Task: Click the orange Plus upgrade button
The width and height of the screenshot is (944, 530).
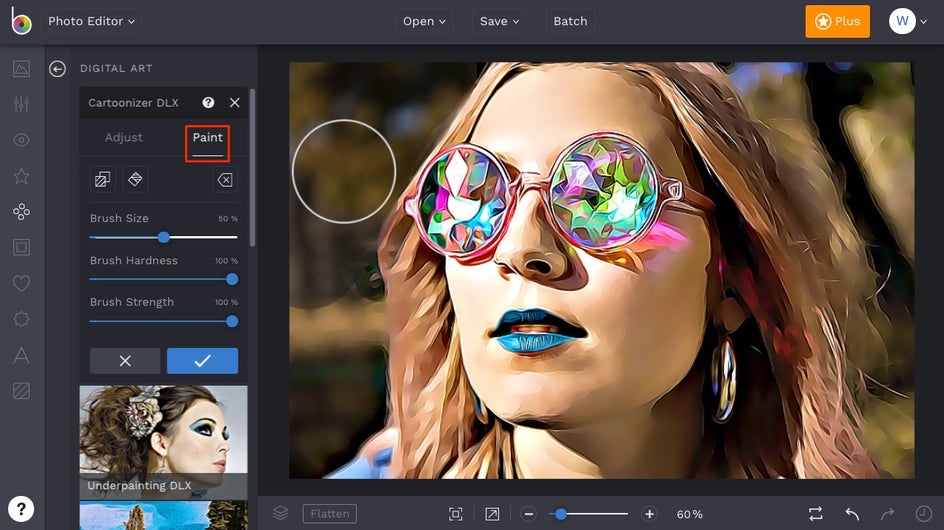Action: pyautogui.click(x=837, y=21)
